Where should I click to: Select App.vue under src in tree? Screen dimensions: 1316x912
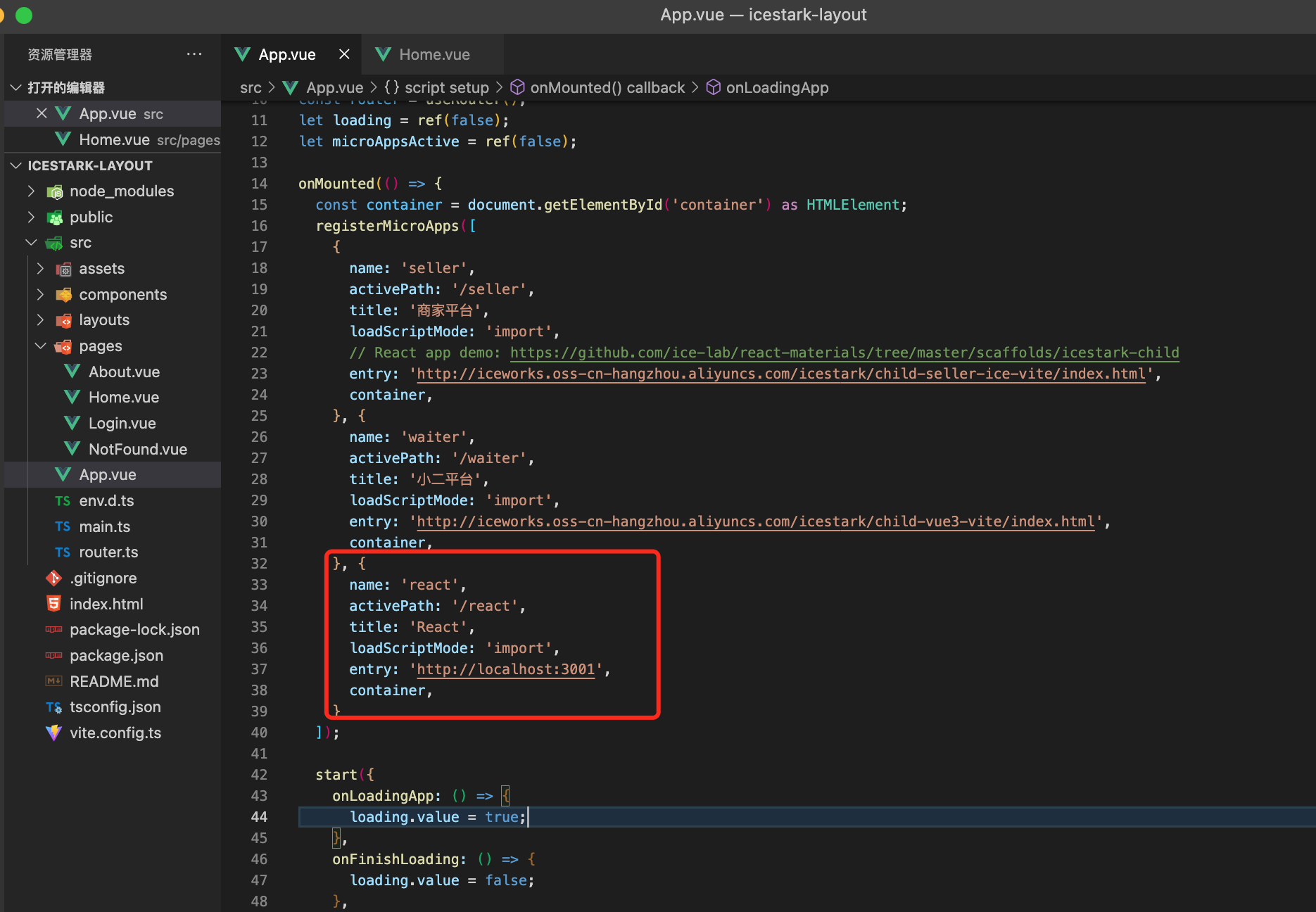pos(113,475)
